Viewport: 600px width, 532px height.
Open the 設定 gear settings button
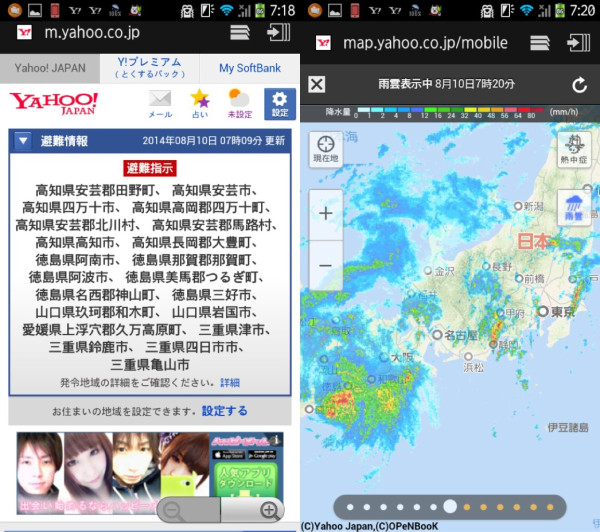(x=280, y=103)
